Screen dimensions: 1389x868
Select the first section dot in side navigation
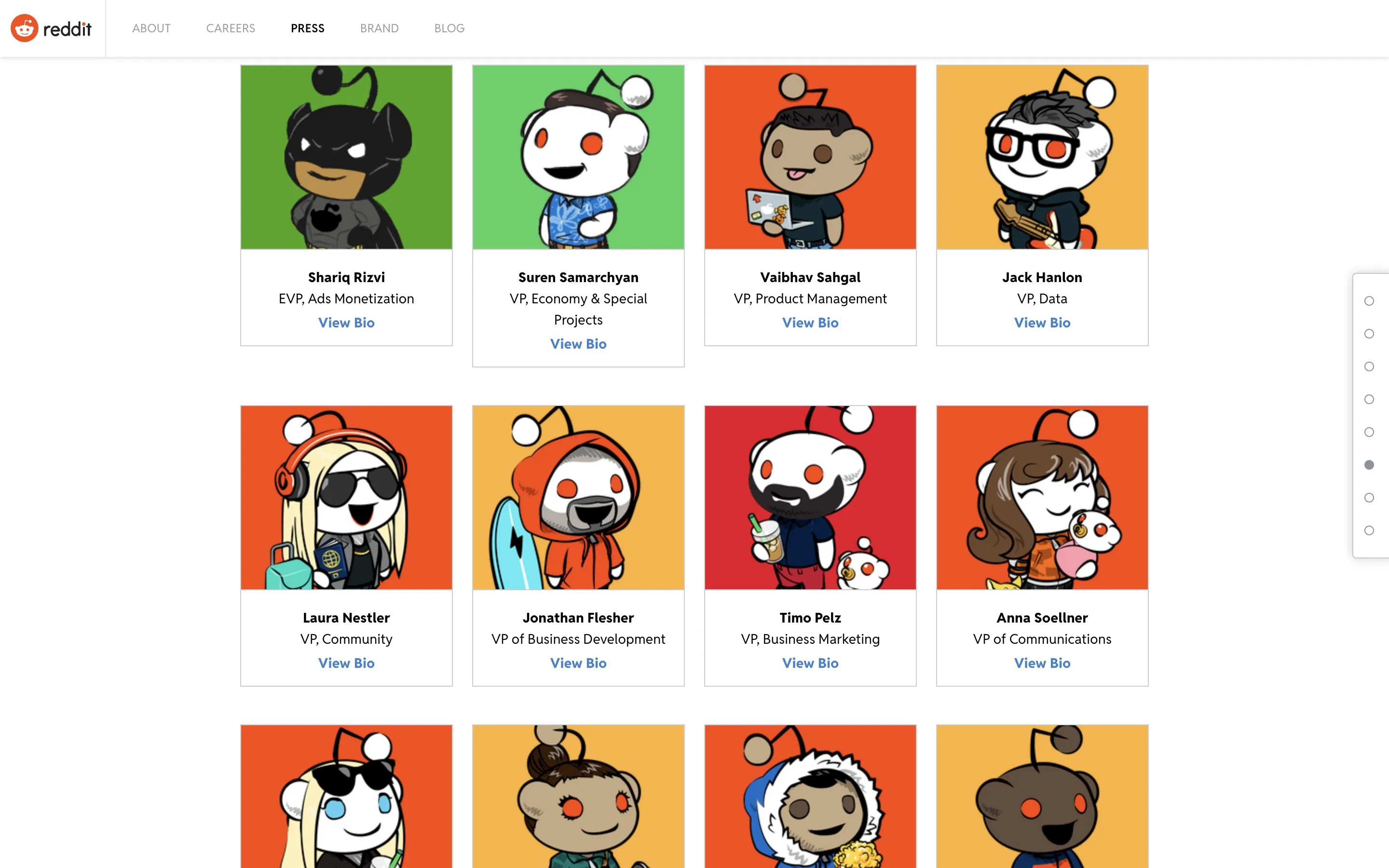pos(1369,301)
